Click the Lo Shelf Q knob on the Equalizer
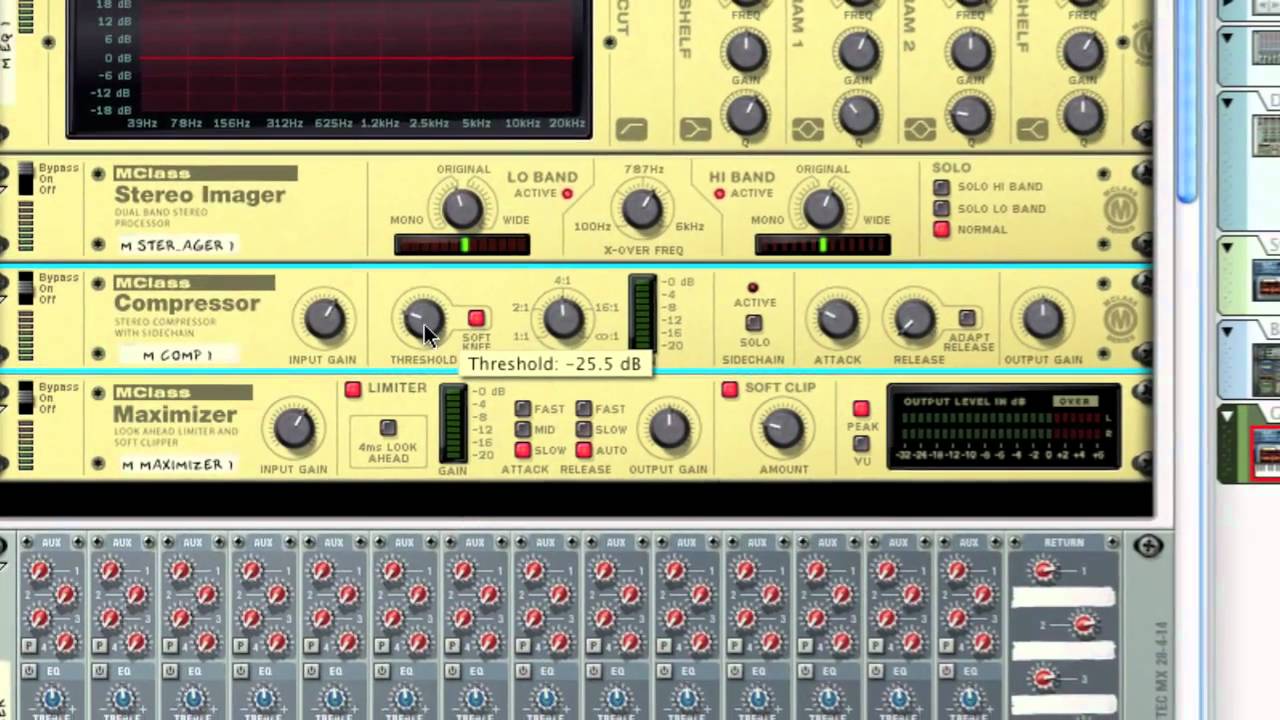This screenshot has height=720, width=1280. click(x=746, y=116)
